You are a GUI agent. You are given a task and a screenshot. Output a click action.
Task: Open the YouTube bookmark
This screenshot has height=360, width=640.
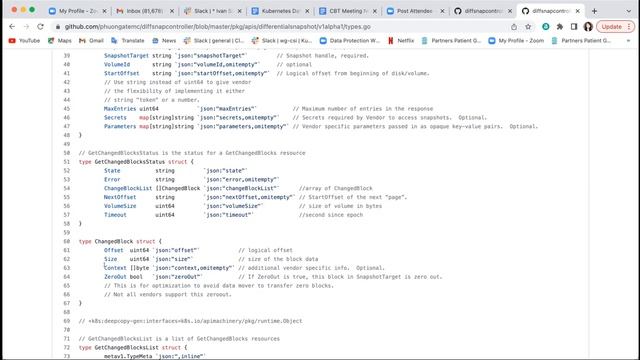coord(24,40)
